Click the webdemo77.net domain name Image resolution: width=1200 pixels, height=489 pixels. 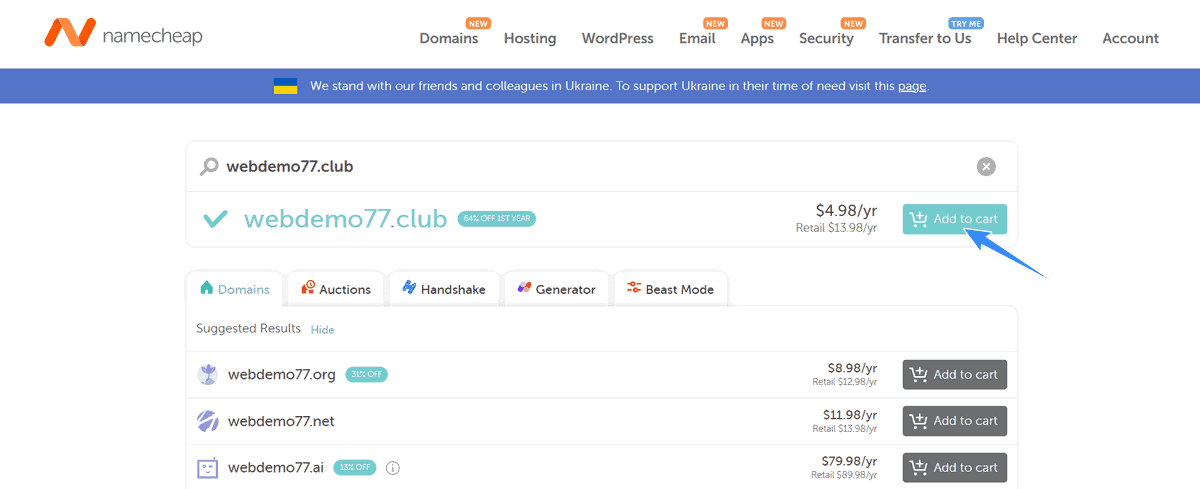281,421
